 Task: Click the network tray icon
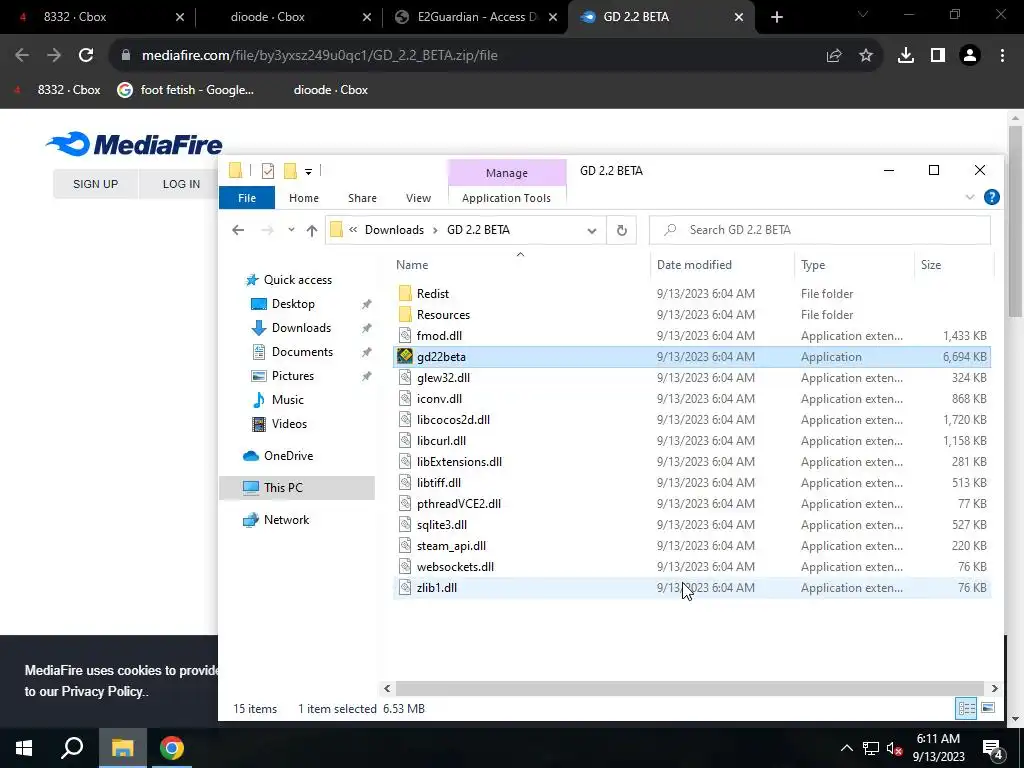(871, 748)
